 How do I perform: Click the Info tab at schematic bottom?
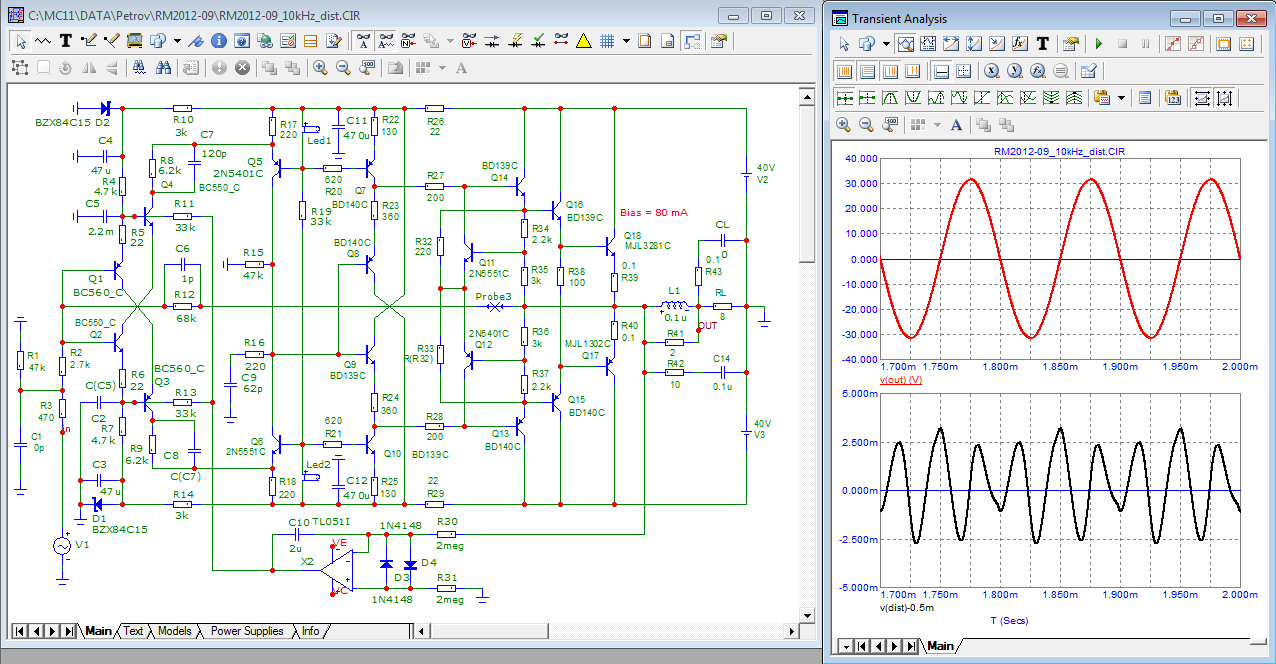[311, 631]
